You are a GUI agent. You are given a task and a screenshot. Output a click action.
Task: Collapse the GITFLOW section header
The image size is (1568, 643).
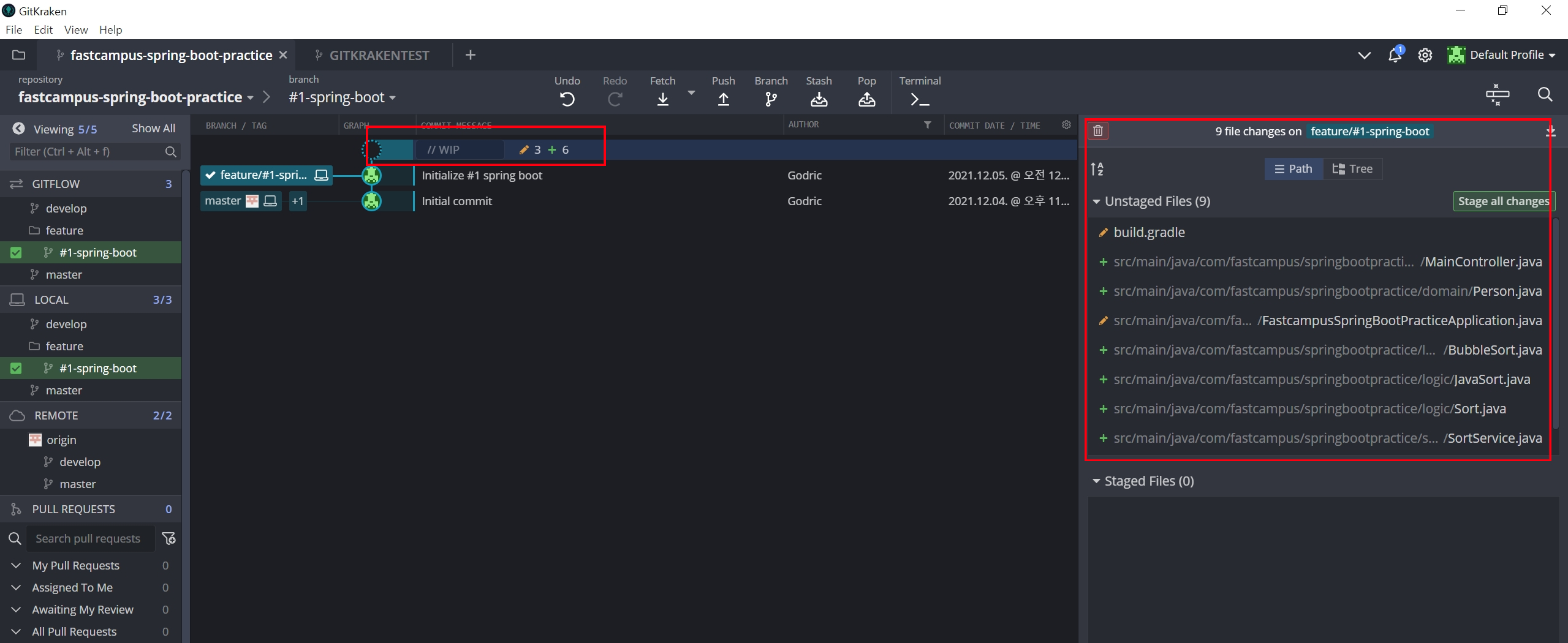[91, 184]
